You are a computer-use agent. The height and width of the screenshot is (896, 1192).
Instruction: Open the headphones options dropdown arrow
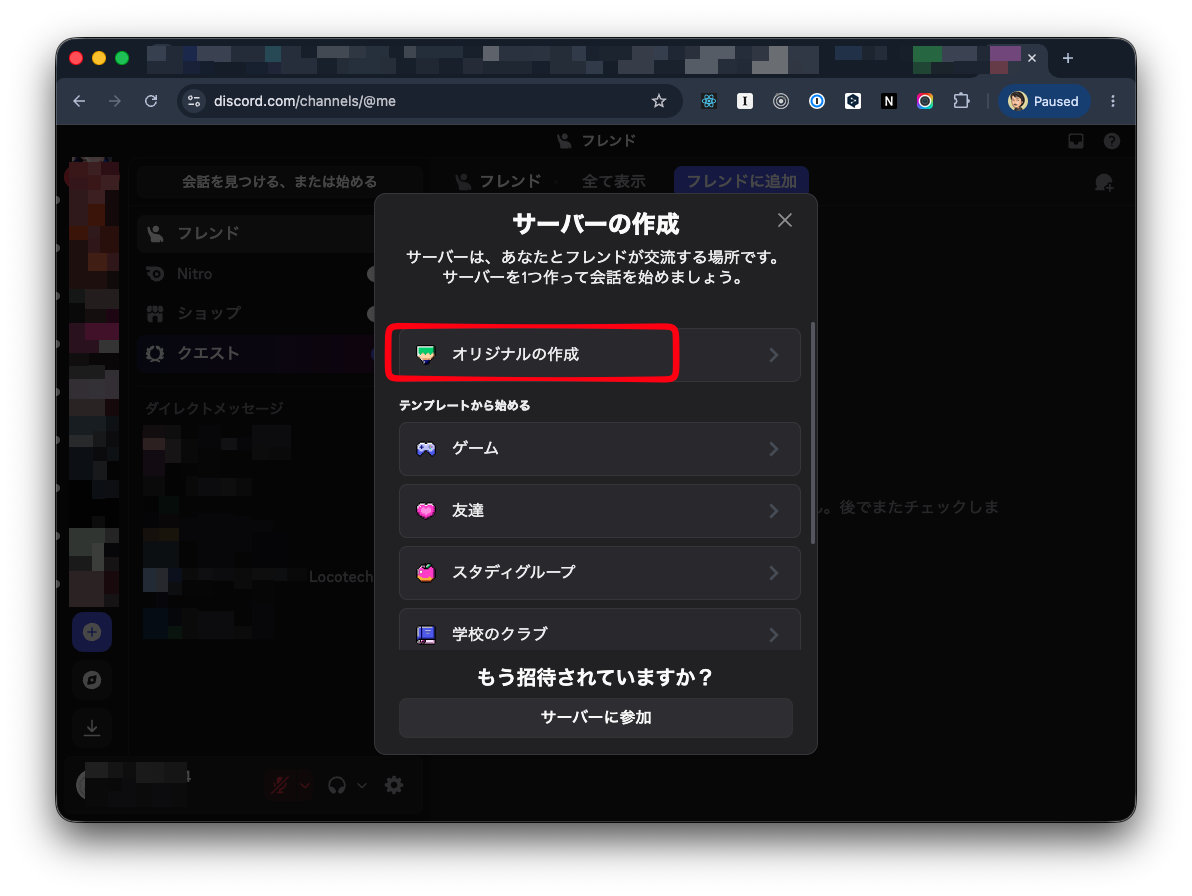tap(362, 785)
